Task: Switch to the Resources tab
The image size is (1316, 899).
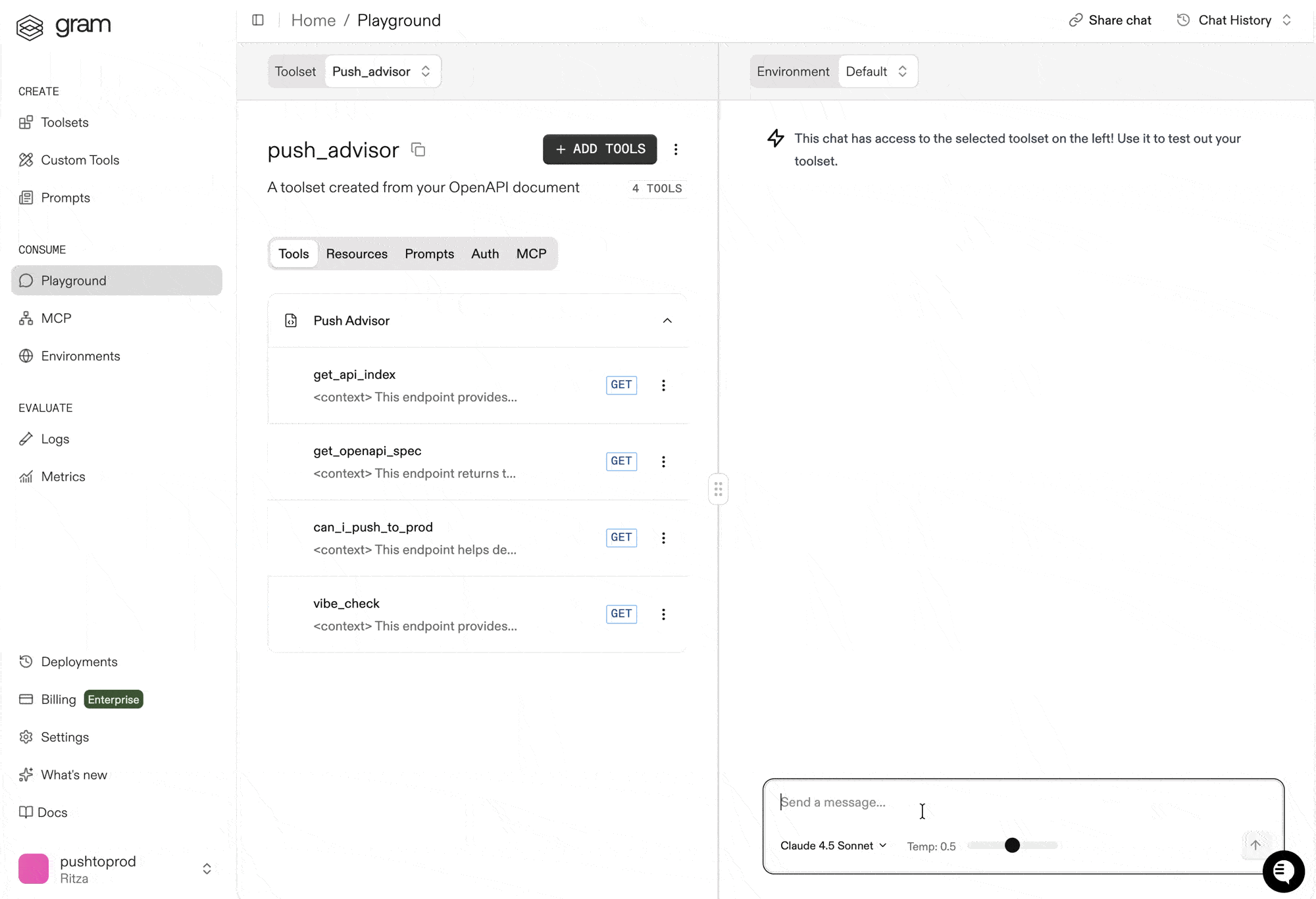Action: tap(357, 254)
